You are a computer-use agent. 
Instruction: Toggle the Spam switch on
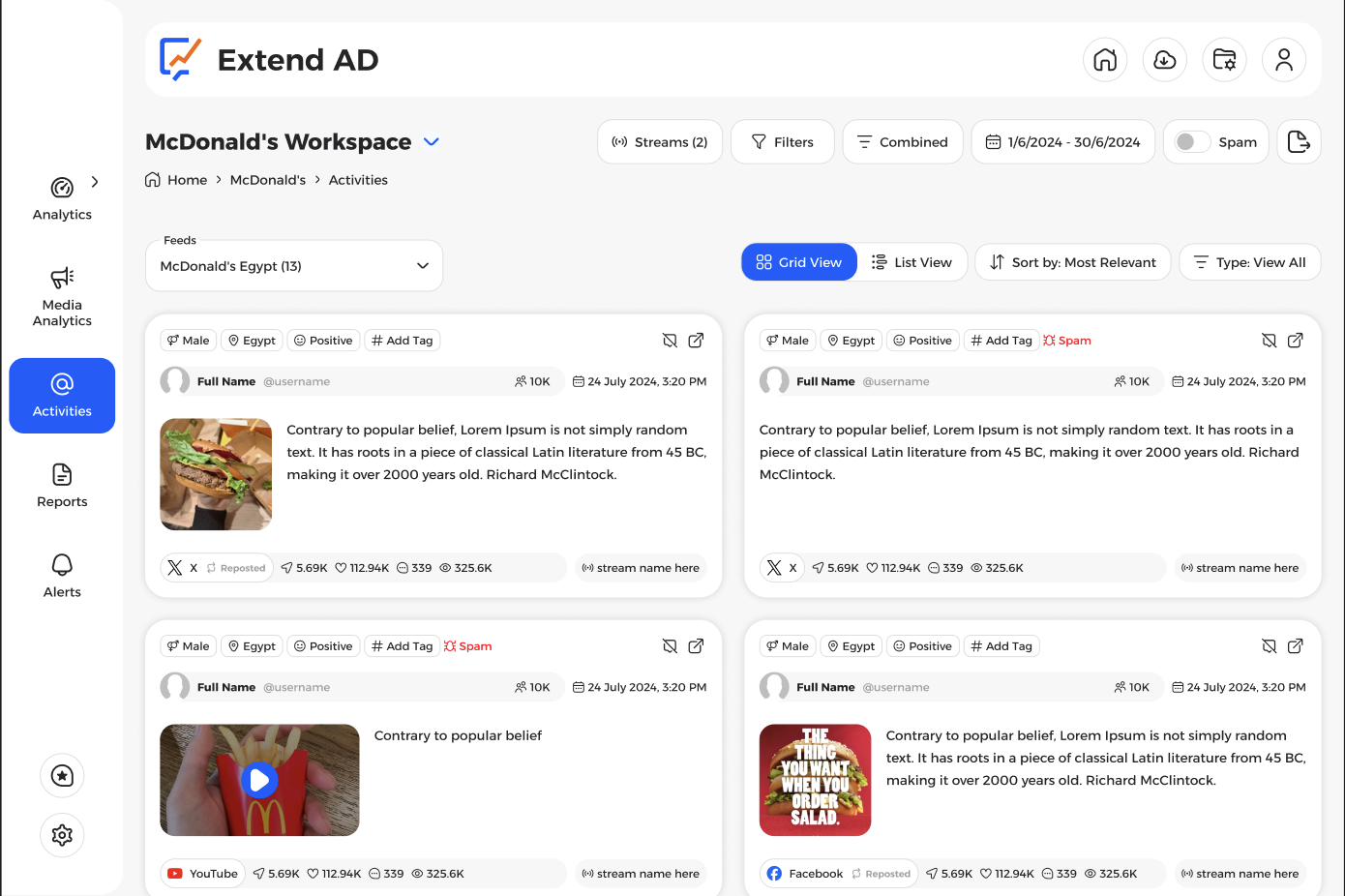[x=1192, y=142]
